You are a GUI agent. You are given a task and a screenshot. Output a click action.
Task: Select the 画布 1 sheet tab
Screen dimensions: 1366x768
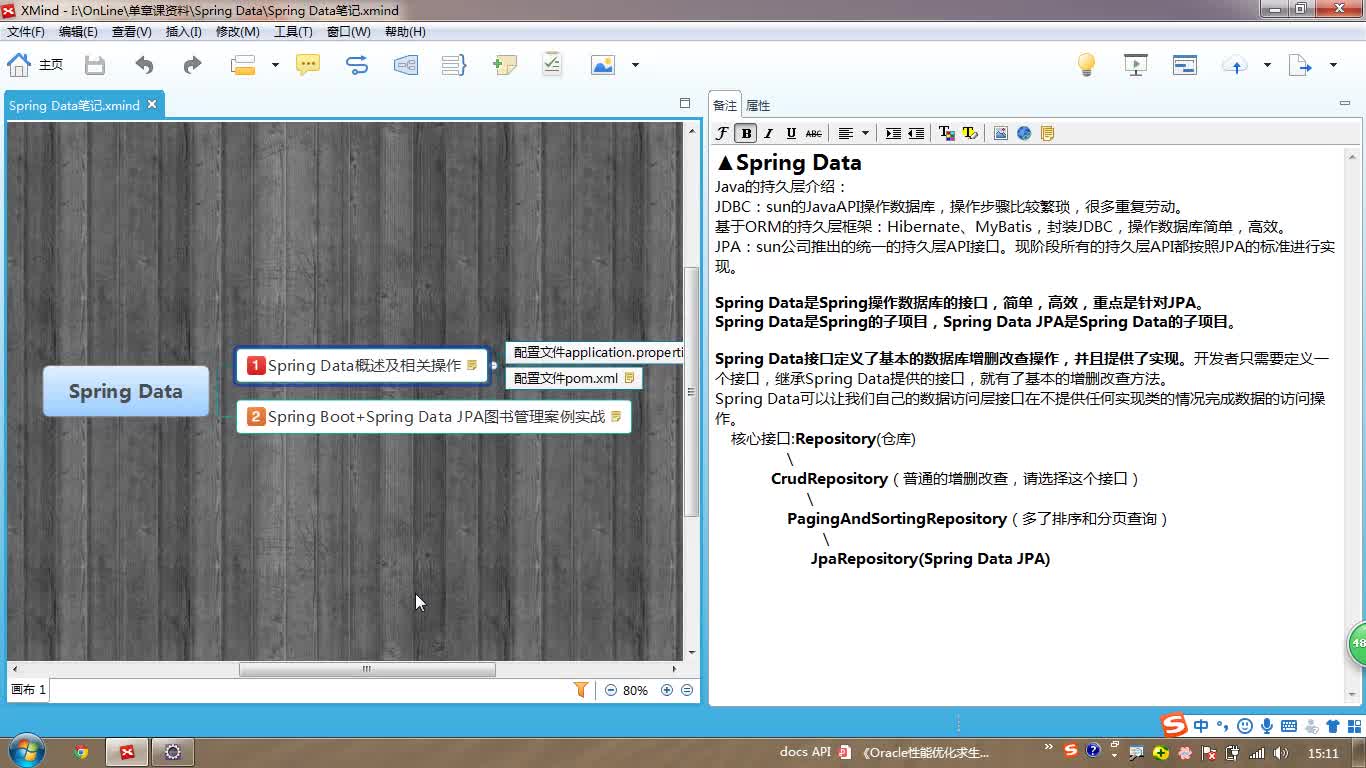click(x=28, y=690)
